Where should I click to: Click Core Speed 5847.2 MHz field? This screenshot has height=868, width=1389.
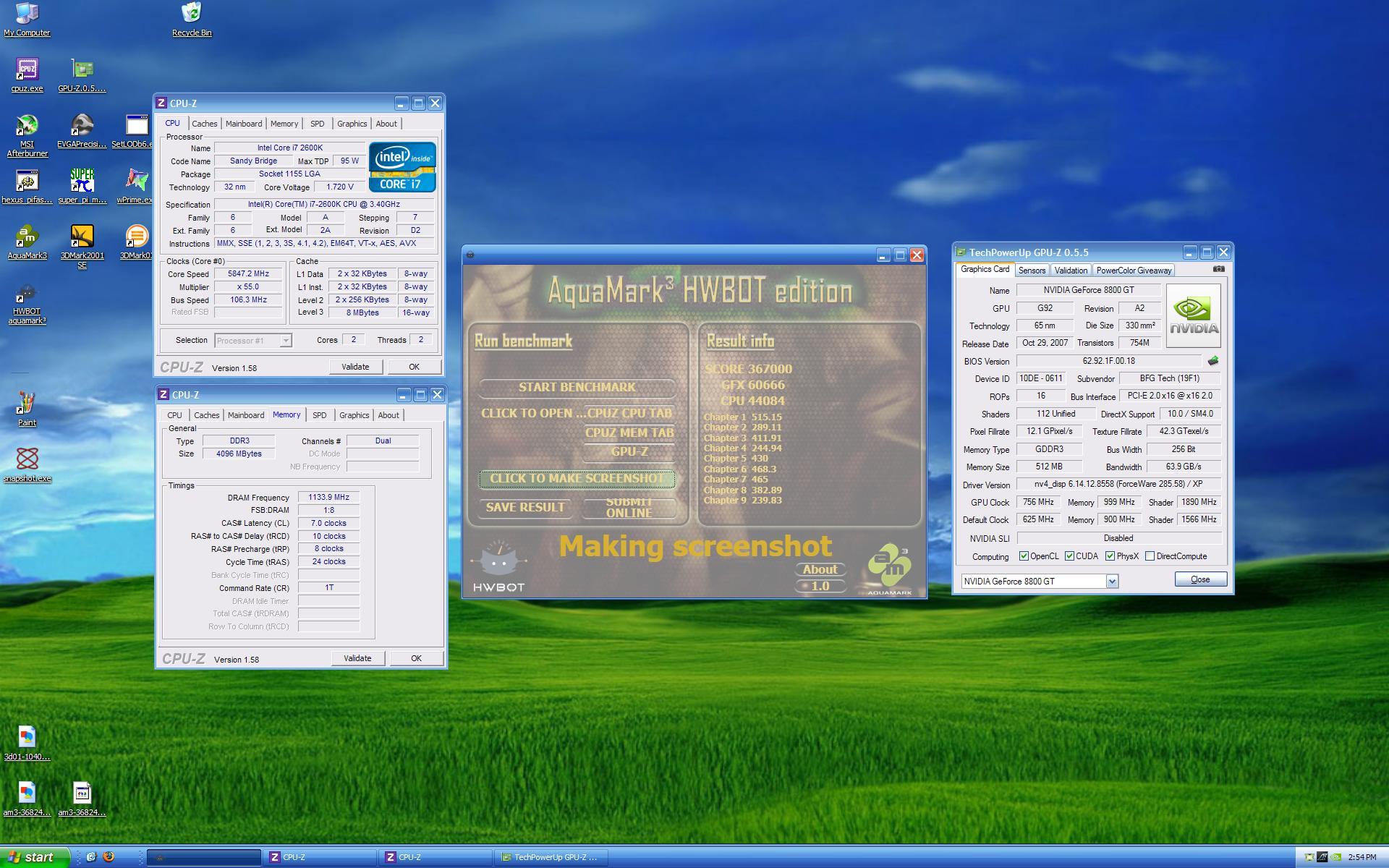248,274
